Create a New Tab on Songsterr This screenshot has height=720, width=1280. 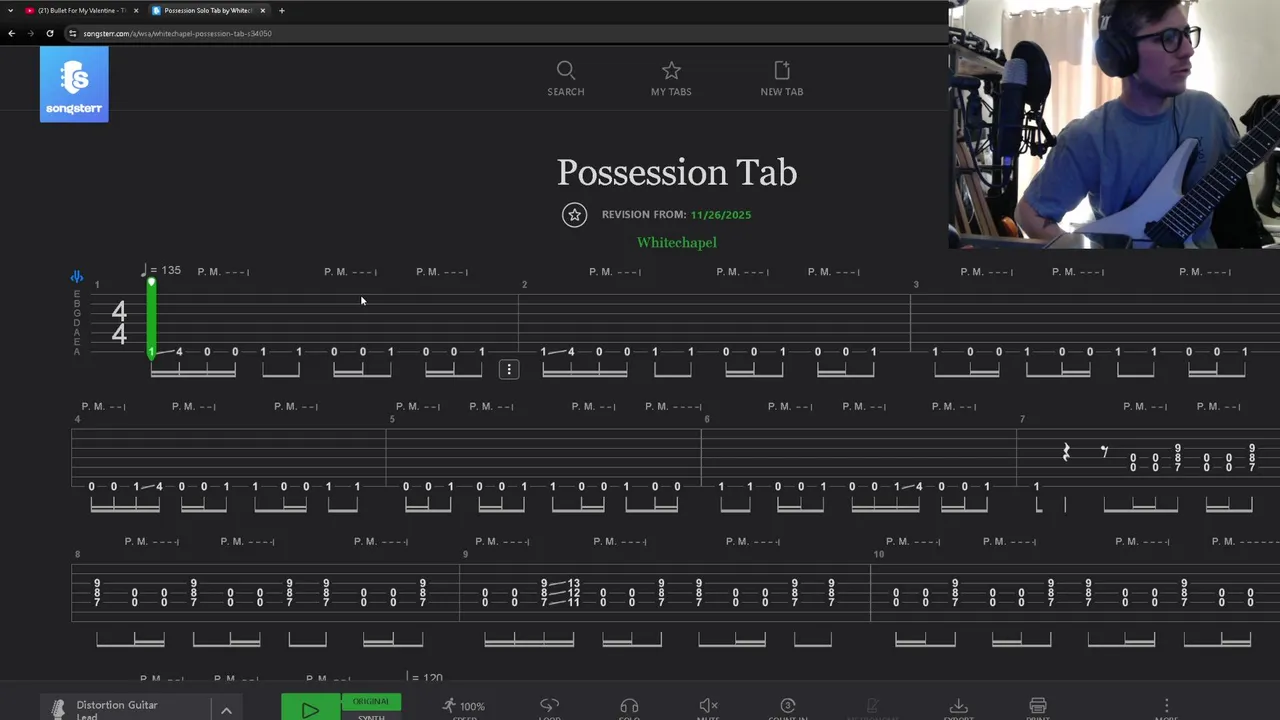[782, 79]
